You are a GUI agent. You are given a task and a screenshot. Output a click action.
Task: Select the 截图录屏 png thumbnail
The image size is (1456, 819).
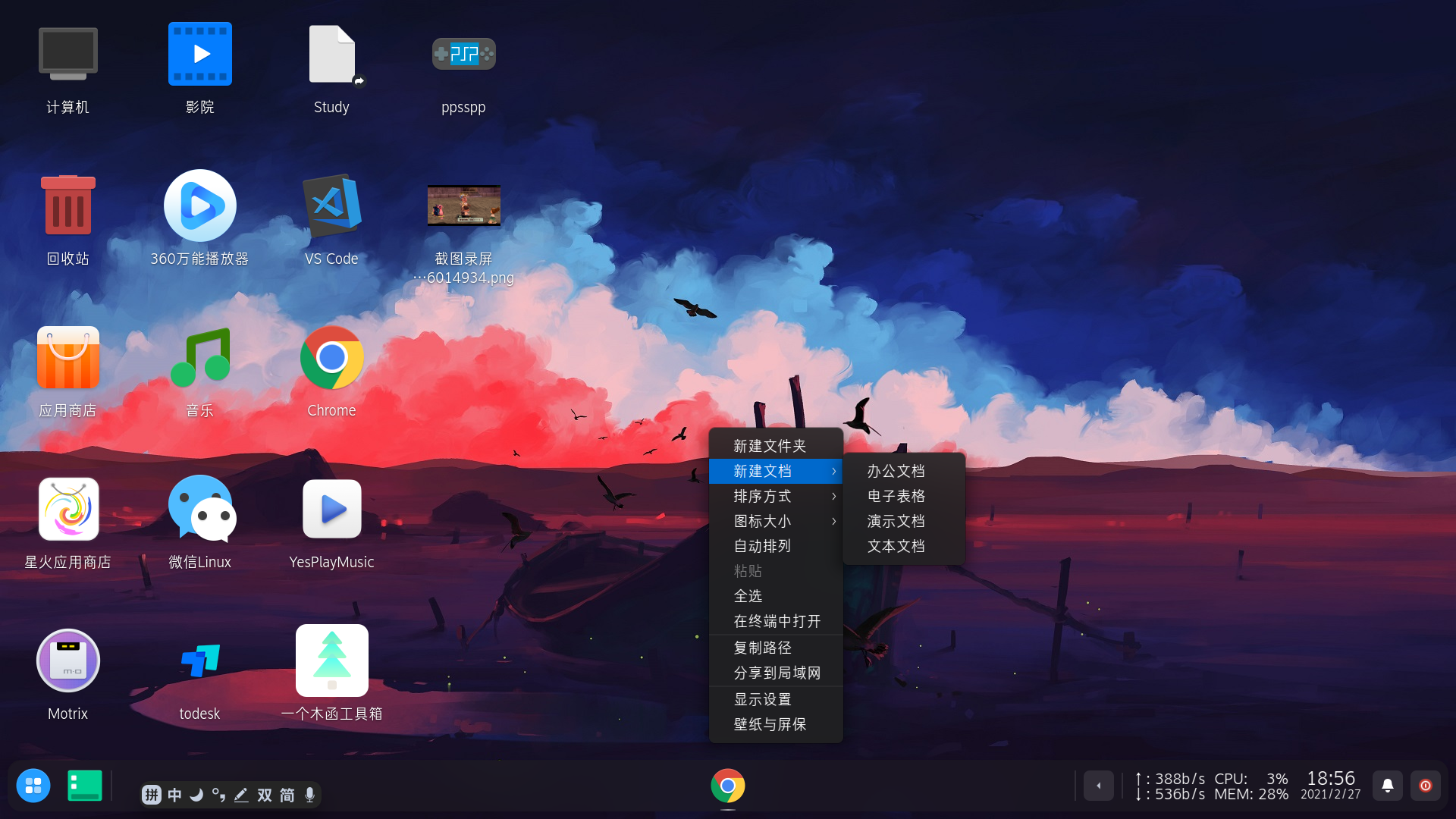pos(463,206)
